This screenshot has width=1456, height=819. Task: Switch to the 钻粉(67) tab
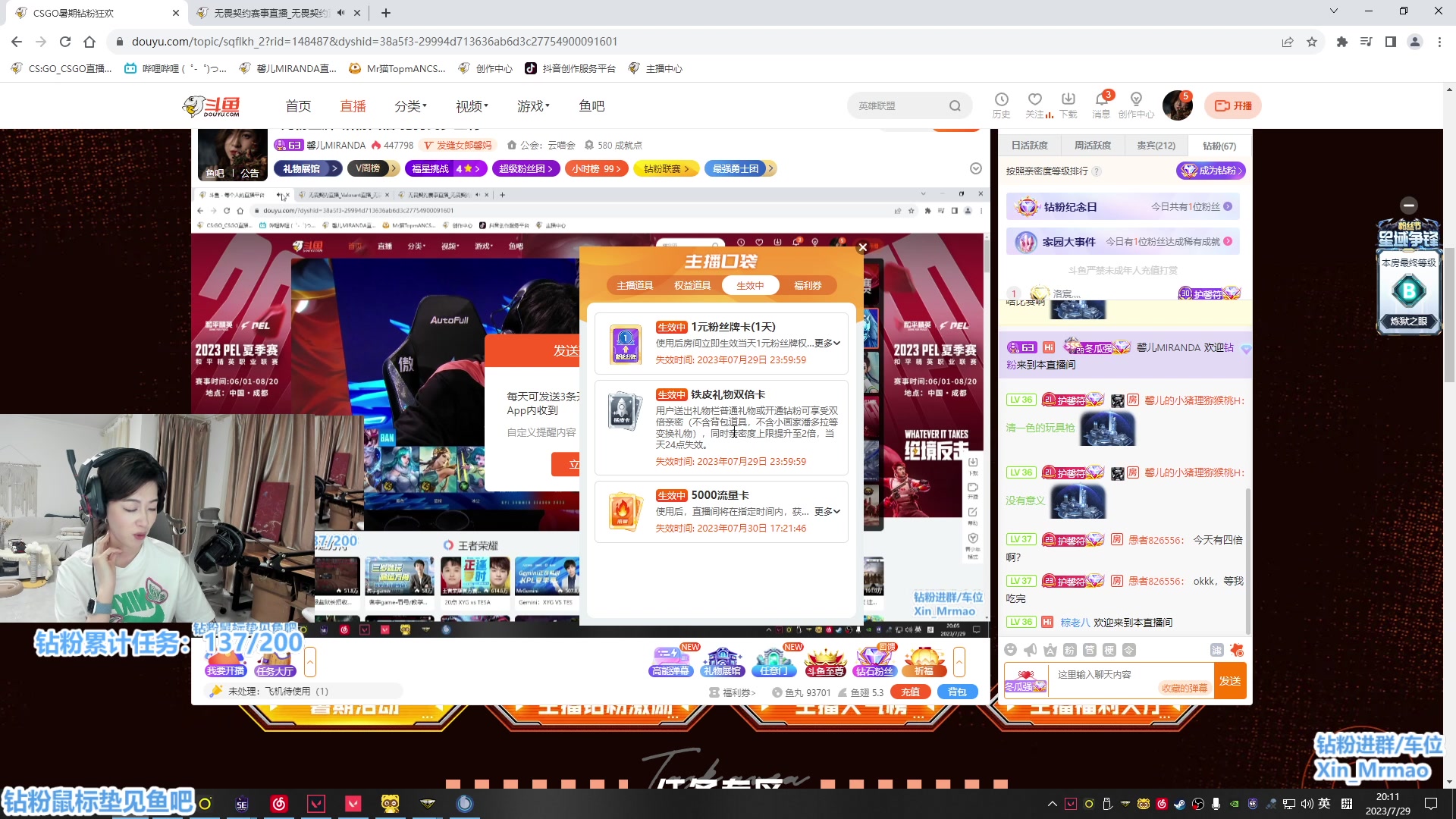click(x=1219, y=146)
